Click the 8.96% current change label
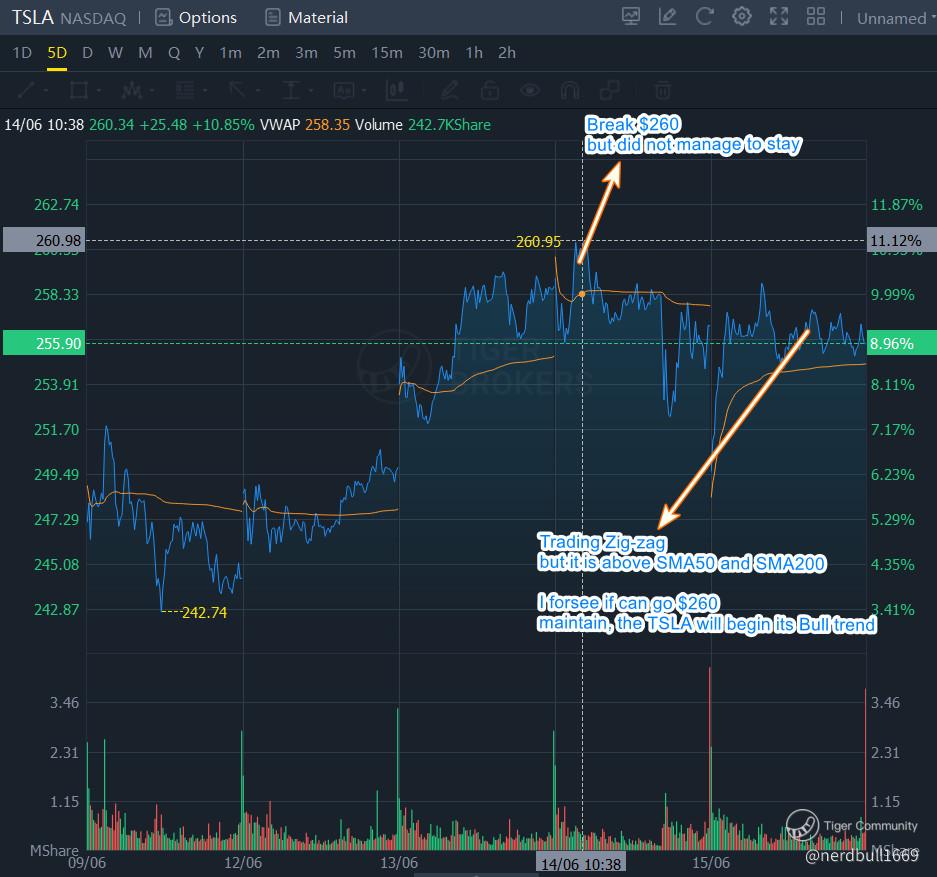This screenshot has height=877, width=937. [x=901, y=343]
